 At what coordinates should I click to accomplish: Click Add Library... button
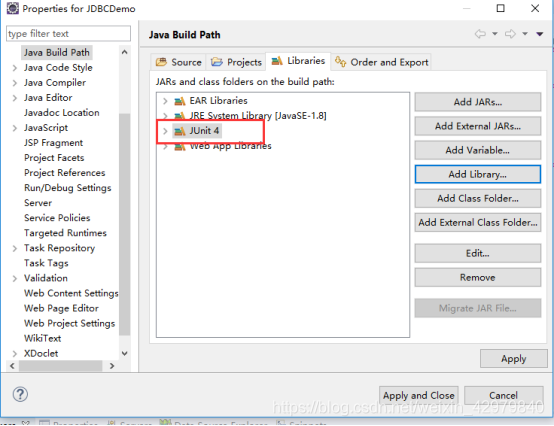478,174
